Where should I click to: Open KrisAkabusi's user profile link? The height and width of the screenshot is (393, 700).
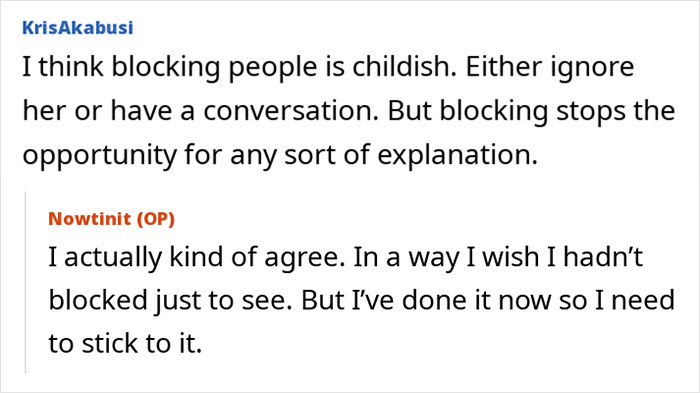78,28
